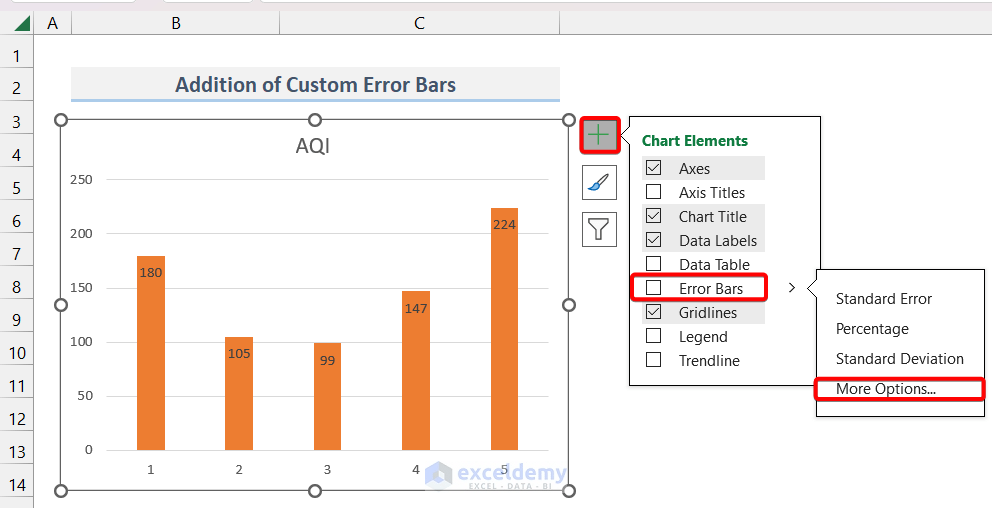Click the Chart Elements plus button

(599, 135)
